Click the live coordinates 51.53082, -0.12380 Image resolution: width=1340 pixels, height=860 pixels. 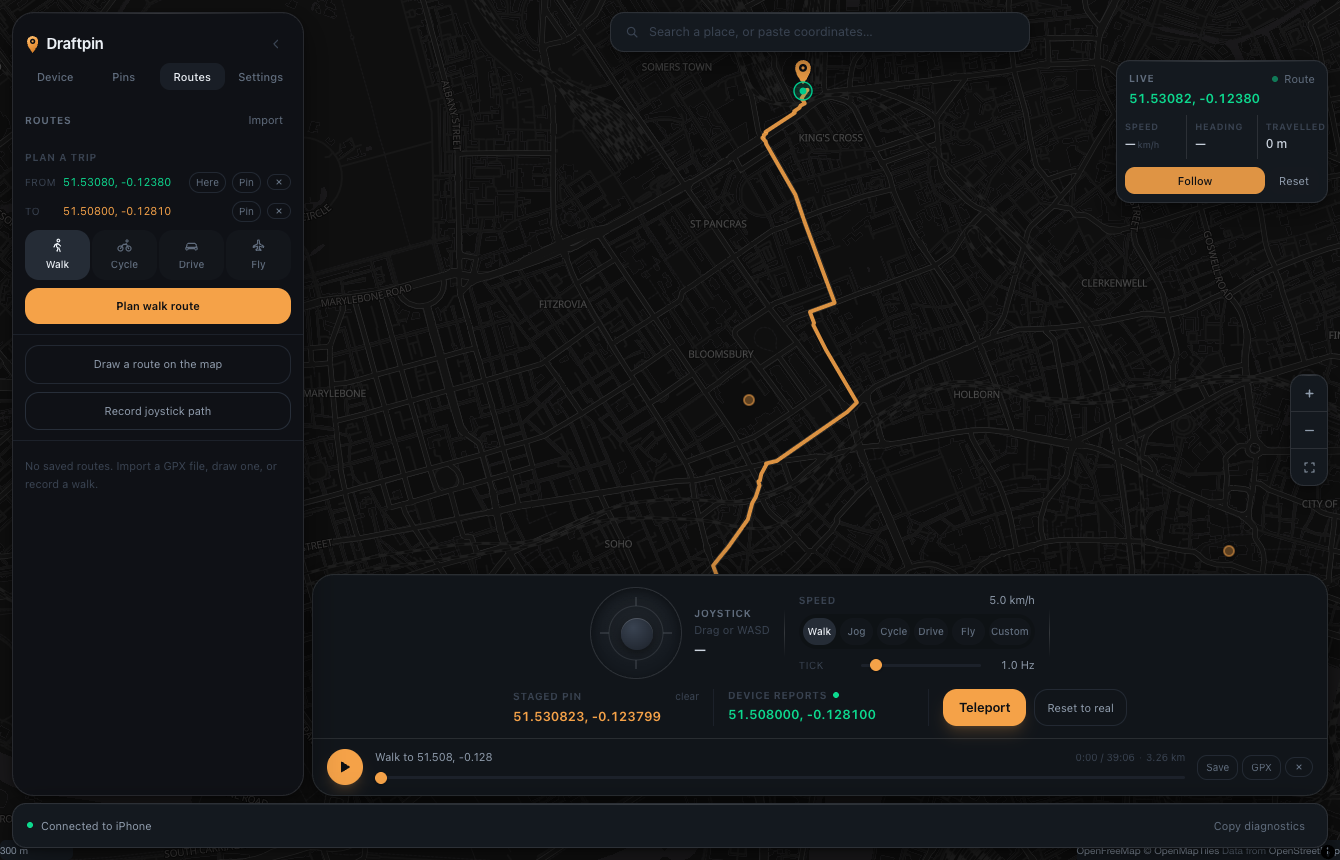pos(1194,98)
